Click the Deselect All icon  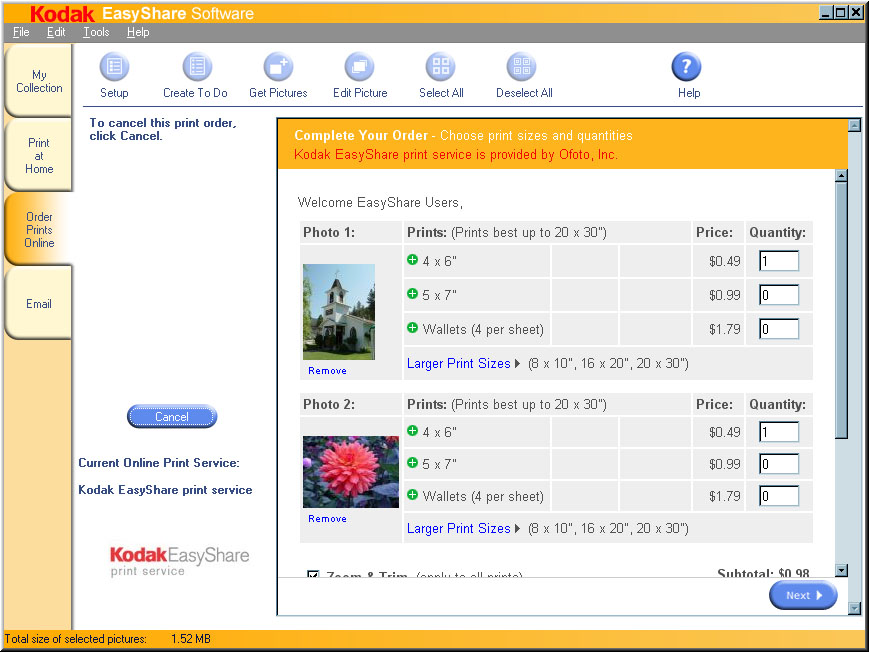523,68
